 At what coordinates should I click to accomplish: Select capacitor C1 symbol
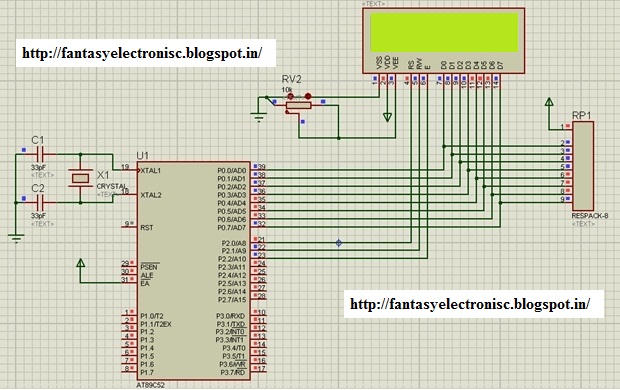point(41,154)
